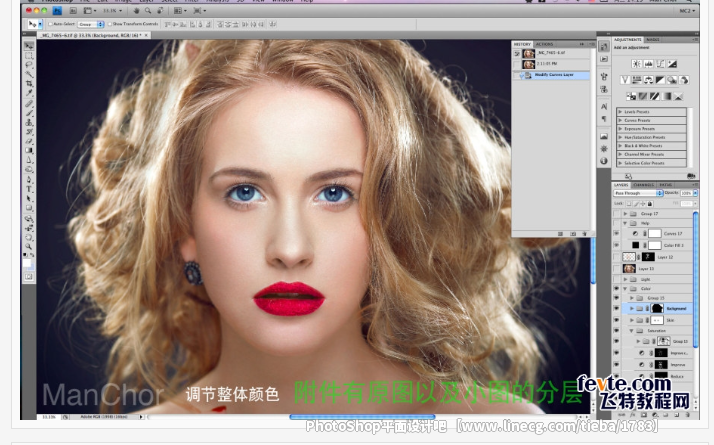Select the Crop tool
This screenshot has width=714, height=445.
coord(29,84)
